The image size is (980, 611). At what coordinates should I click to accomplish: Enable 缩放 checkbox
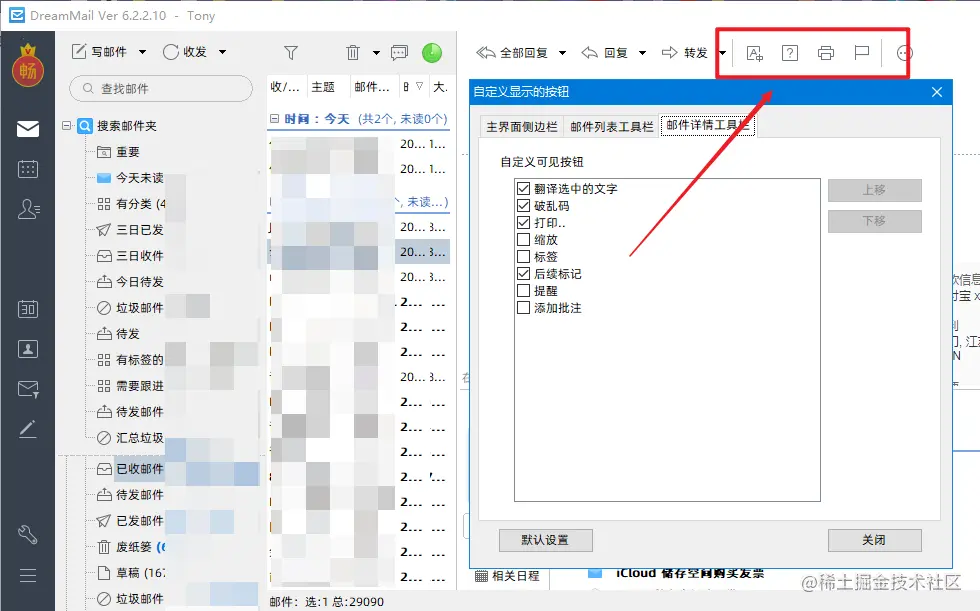[x=524, y=239]
